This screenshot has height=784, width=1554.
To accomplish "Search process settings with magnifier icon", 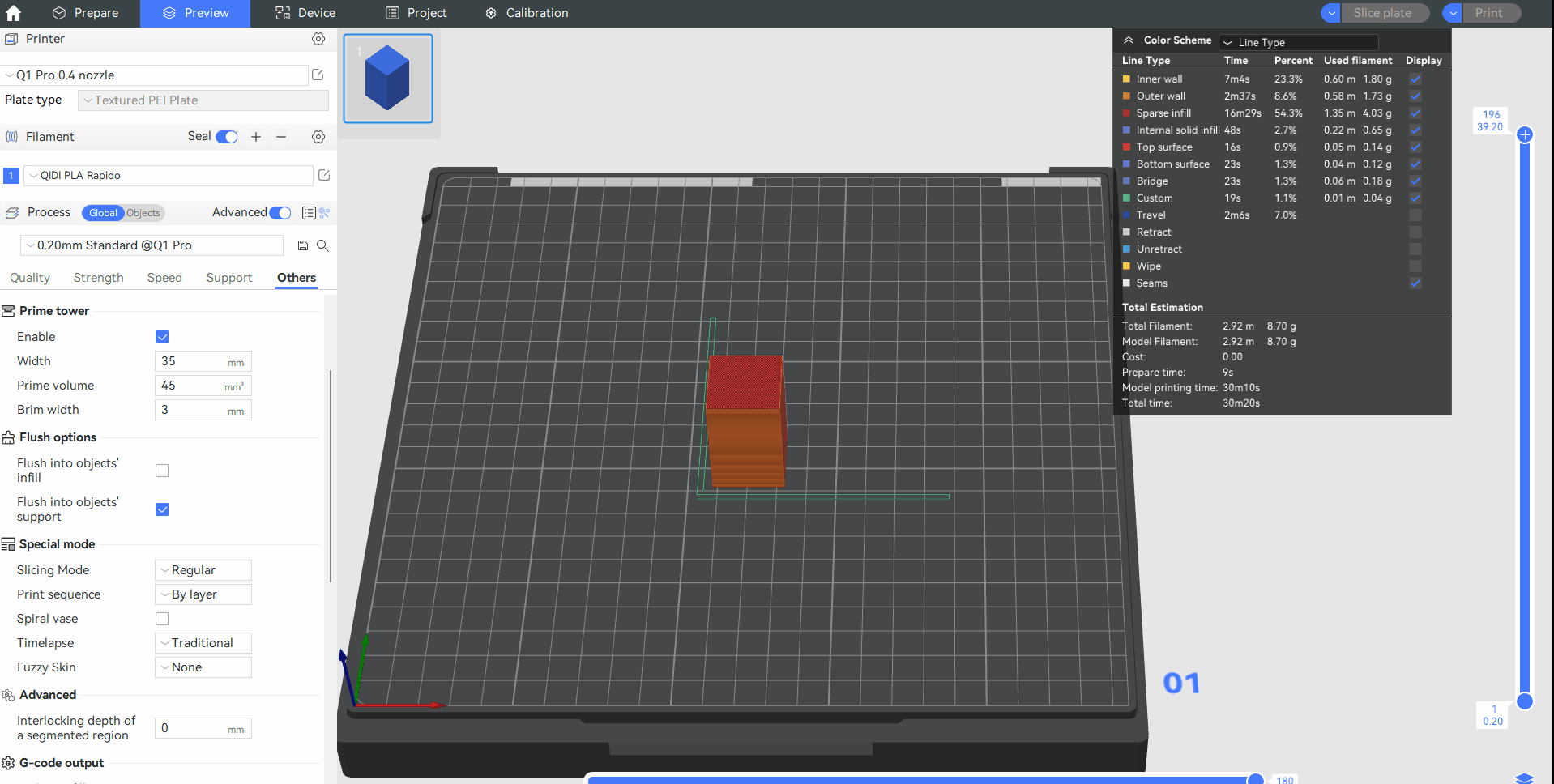I will [x=322, y=245].
